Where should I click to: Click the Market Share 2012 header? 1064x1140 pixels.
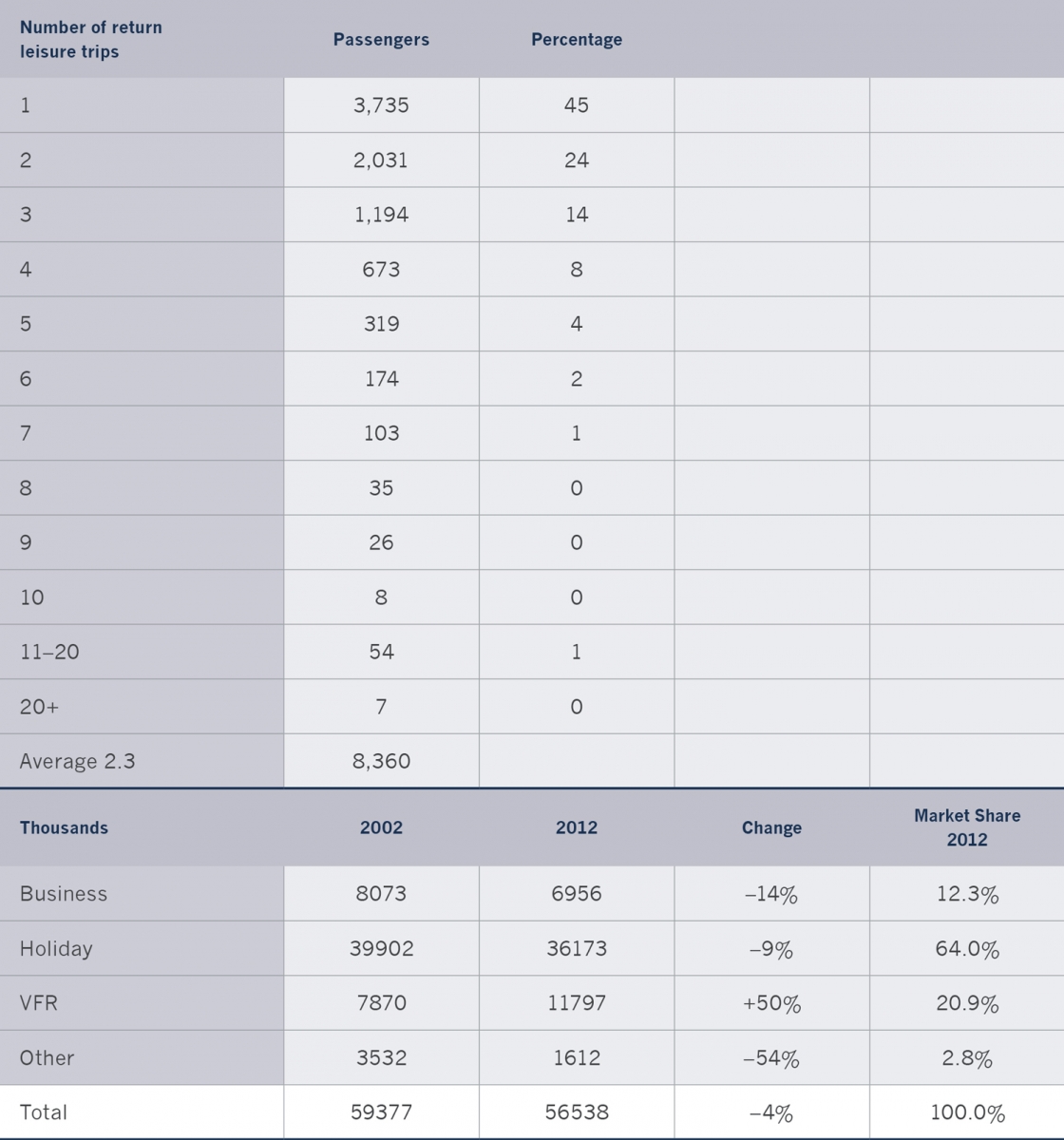(x=967, y=827)
